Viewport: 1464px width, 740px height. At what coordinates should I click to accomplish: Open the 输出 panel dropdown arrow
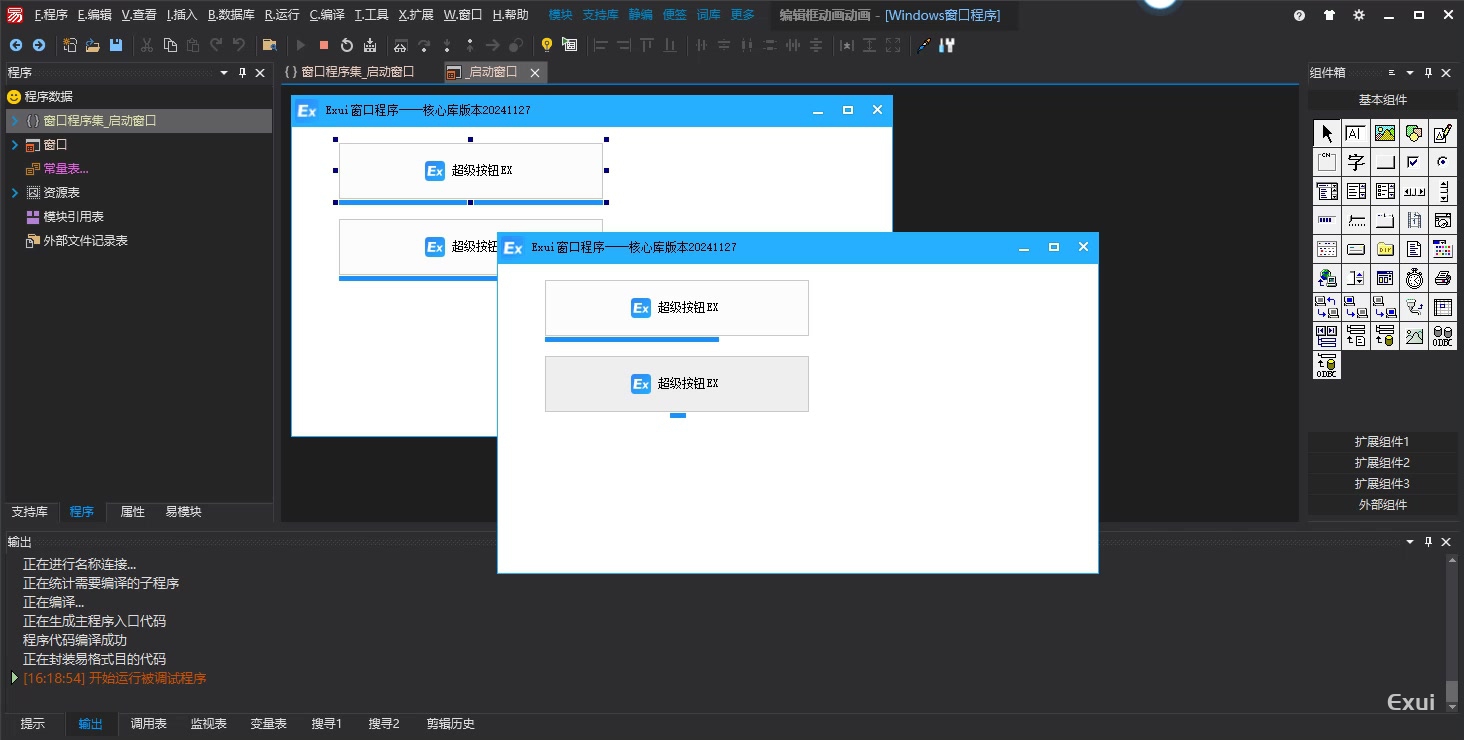point(1410,542)
